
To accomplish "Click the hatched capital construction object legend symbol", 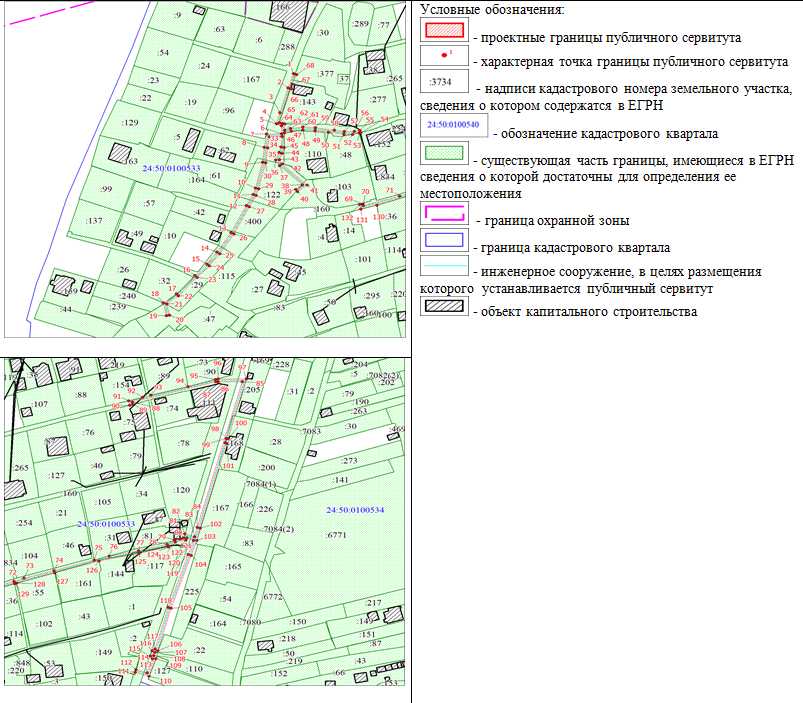I will [442, 306].
